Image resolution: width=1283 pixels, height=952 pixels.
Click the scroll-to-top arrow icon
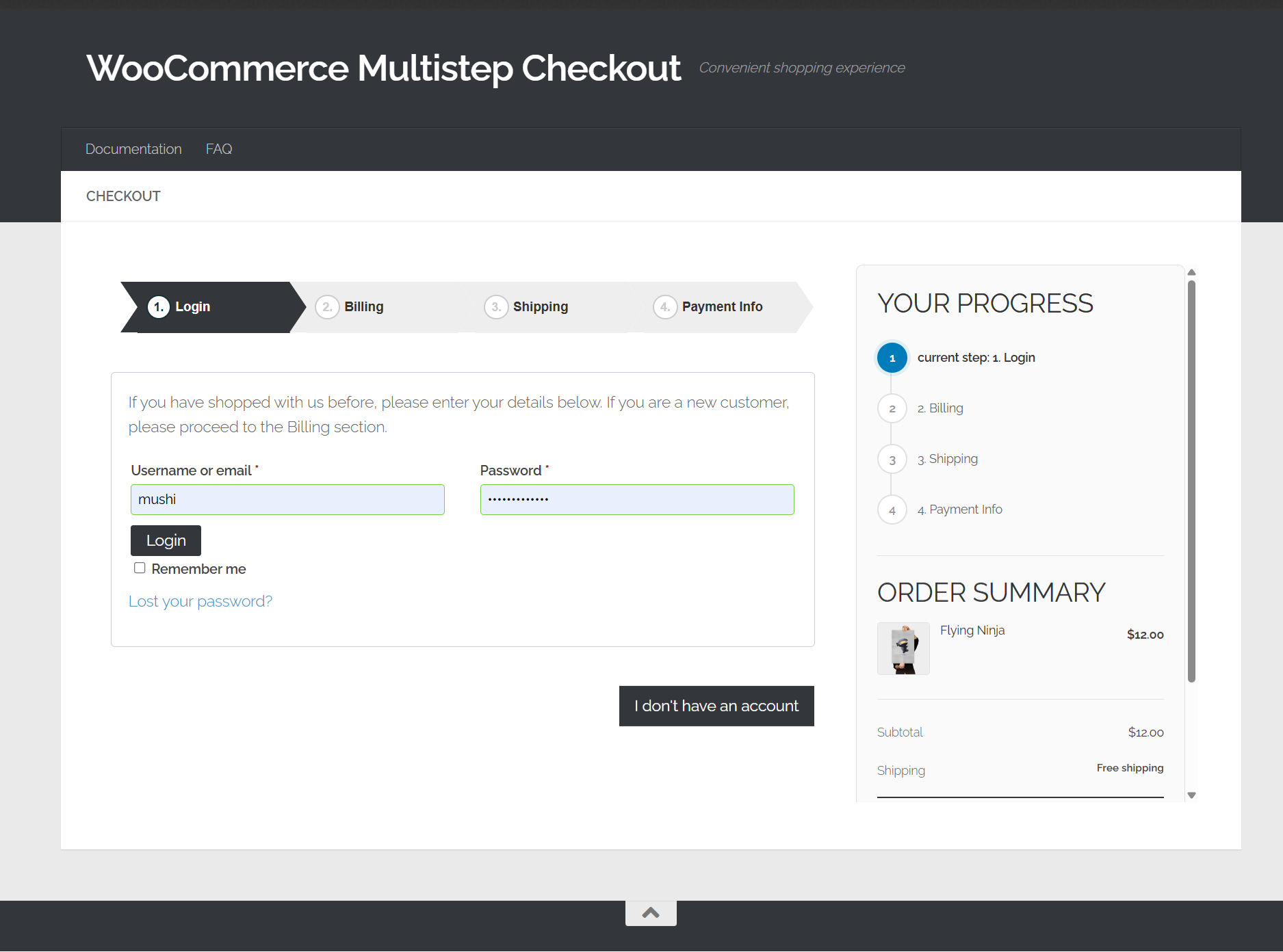651,913
